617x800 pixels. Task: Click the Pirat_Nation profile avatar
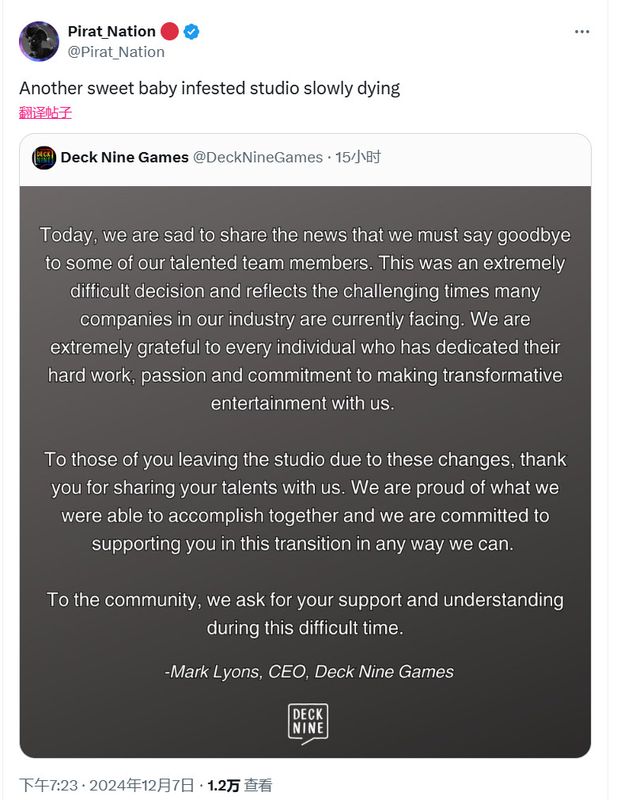click(39, 41)
